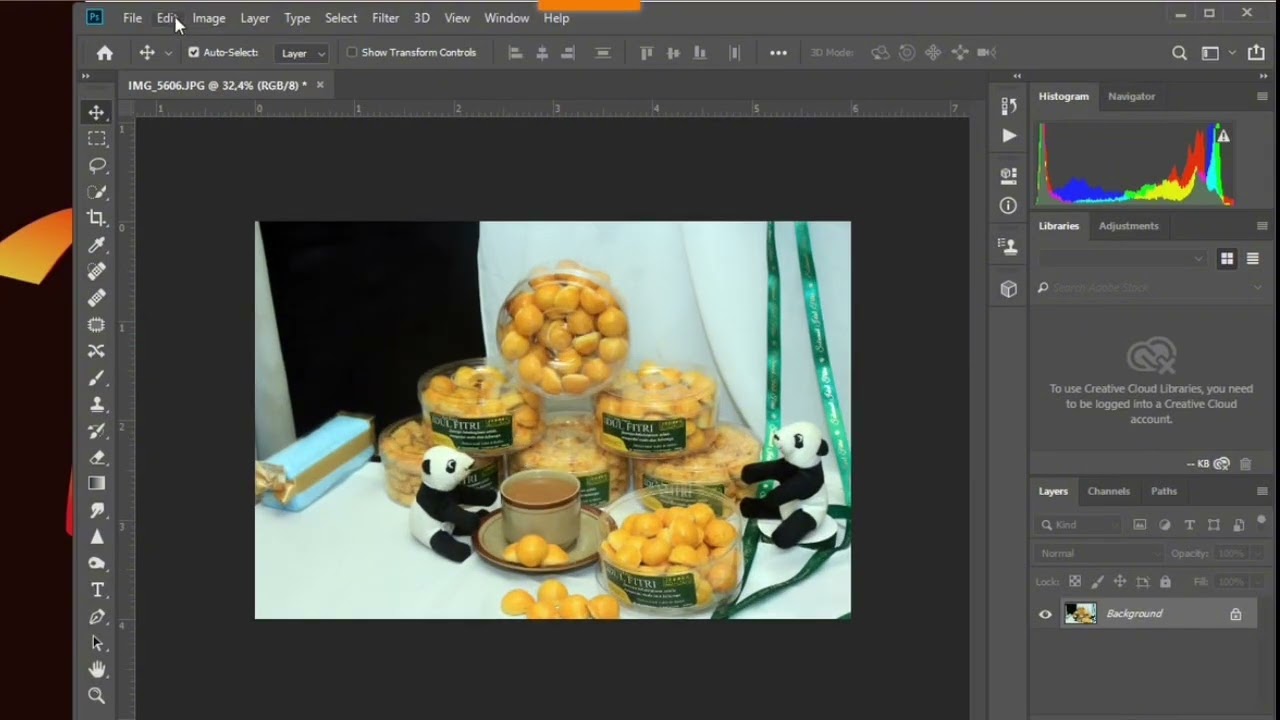Select the Move tool in toolbar

(x=97, y=112)
